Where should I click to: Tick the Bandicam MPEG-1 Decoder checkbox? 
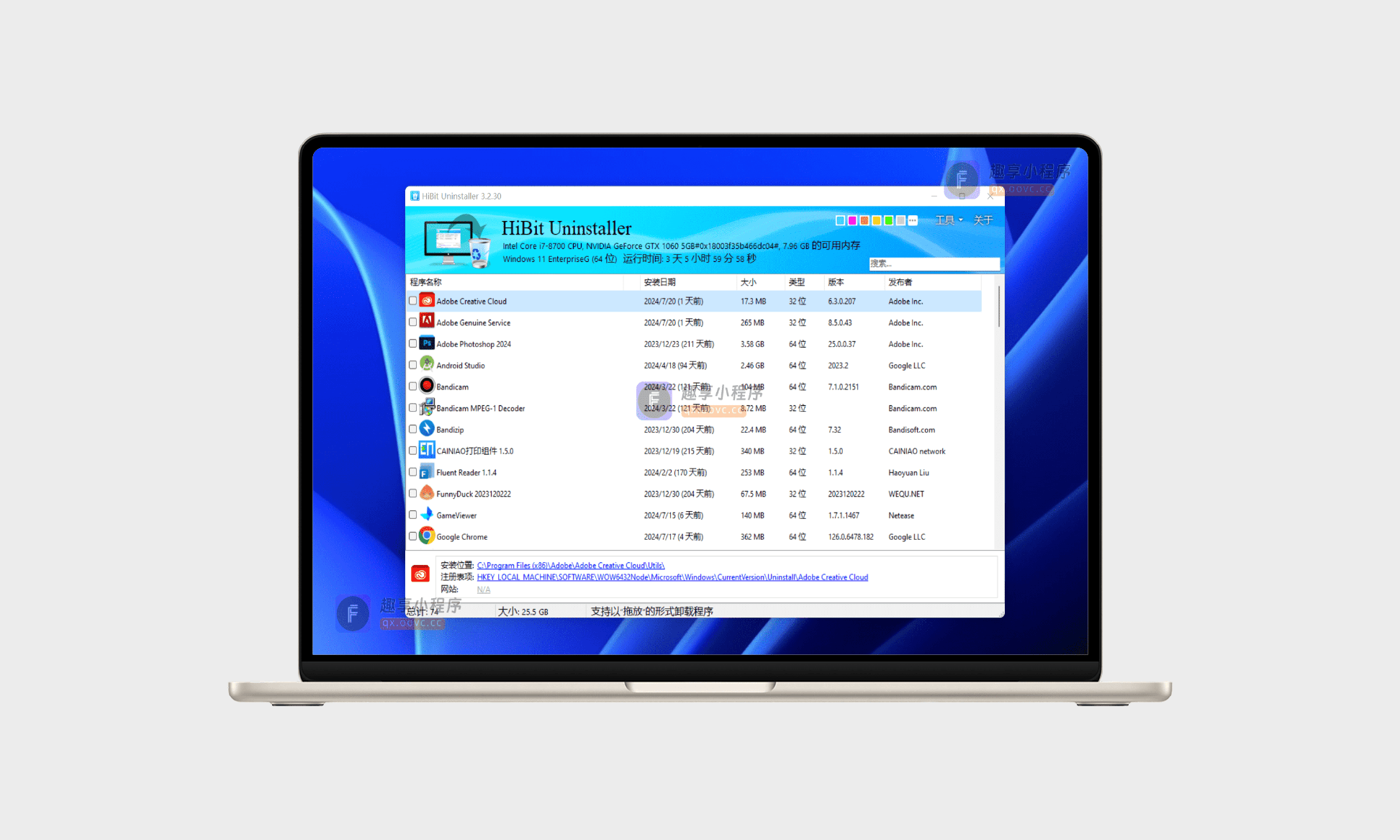pyautogui.click(x=412, y=408)
